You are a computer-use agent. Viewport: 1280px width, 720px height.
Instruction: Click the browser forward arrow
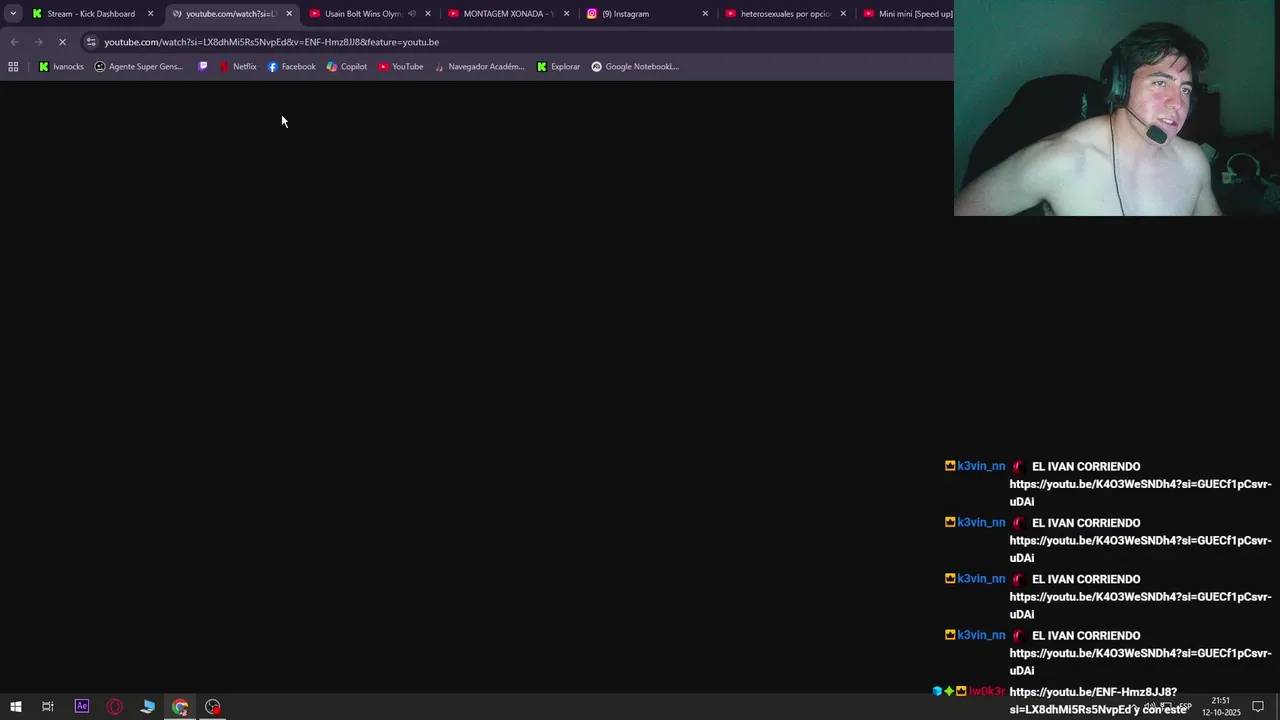point(38,42)
